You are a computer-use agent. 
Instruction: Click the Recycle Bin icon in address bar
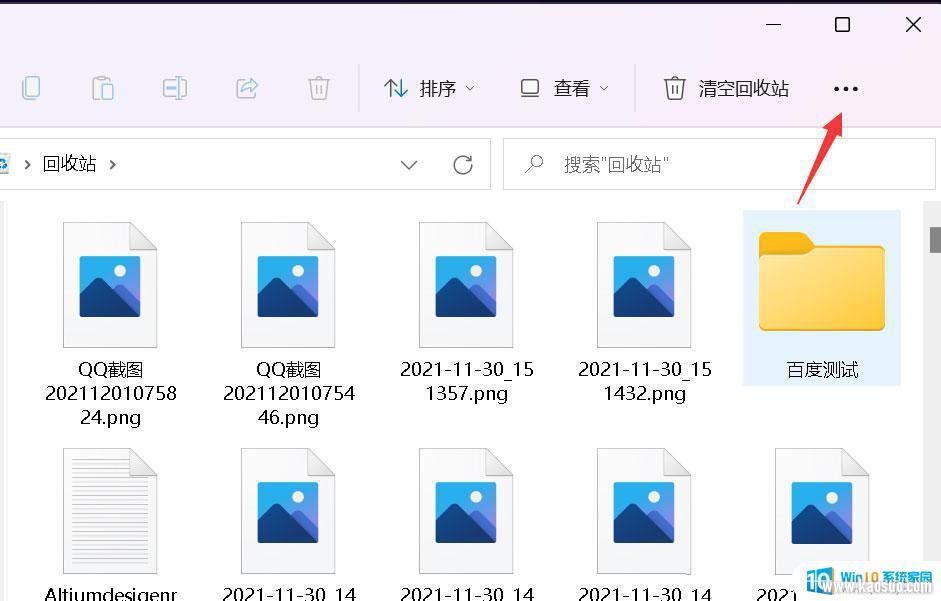tap(4, 164)
